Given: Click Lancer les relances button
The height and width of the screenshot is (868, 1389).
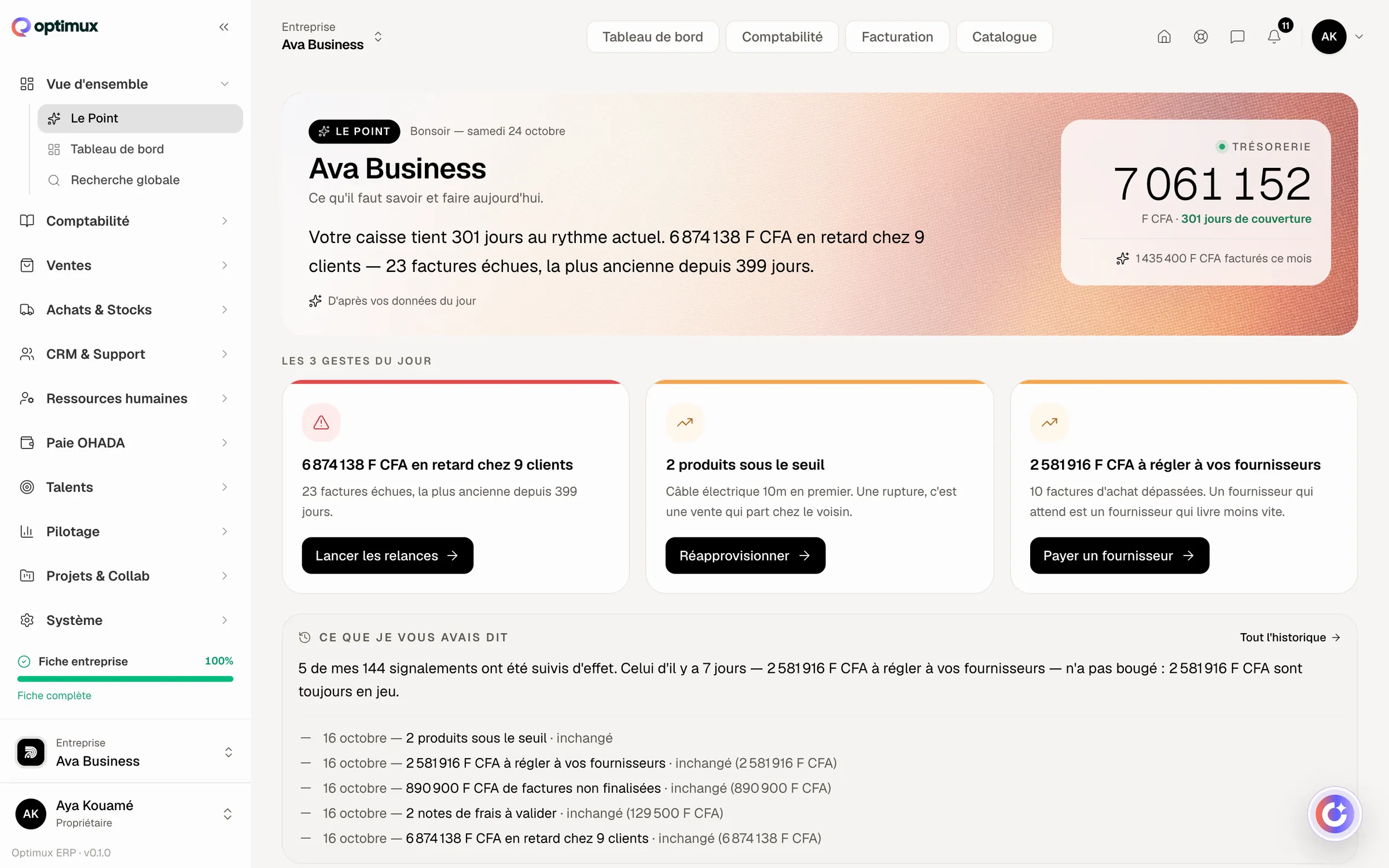Looking at the screenshot, I should [x=387, y=556].
